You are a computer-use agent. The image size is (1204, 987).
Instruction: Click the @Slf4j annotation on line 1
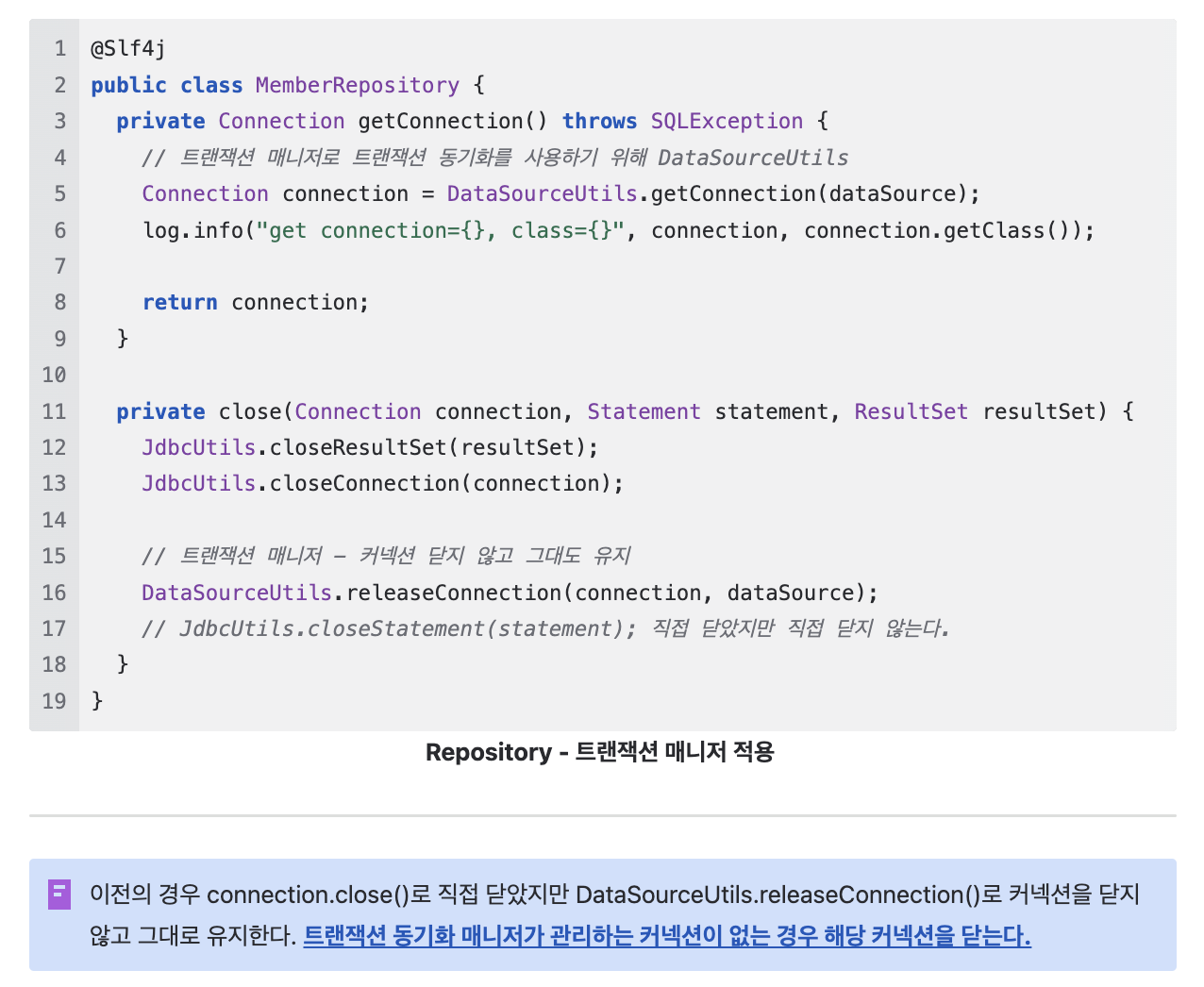(x=128, y=48)
